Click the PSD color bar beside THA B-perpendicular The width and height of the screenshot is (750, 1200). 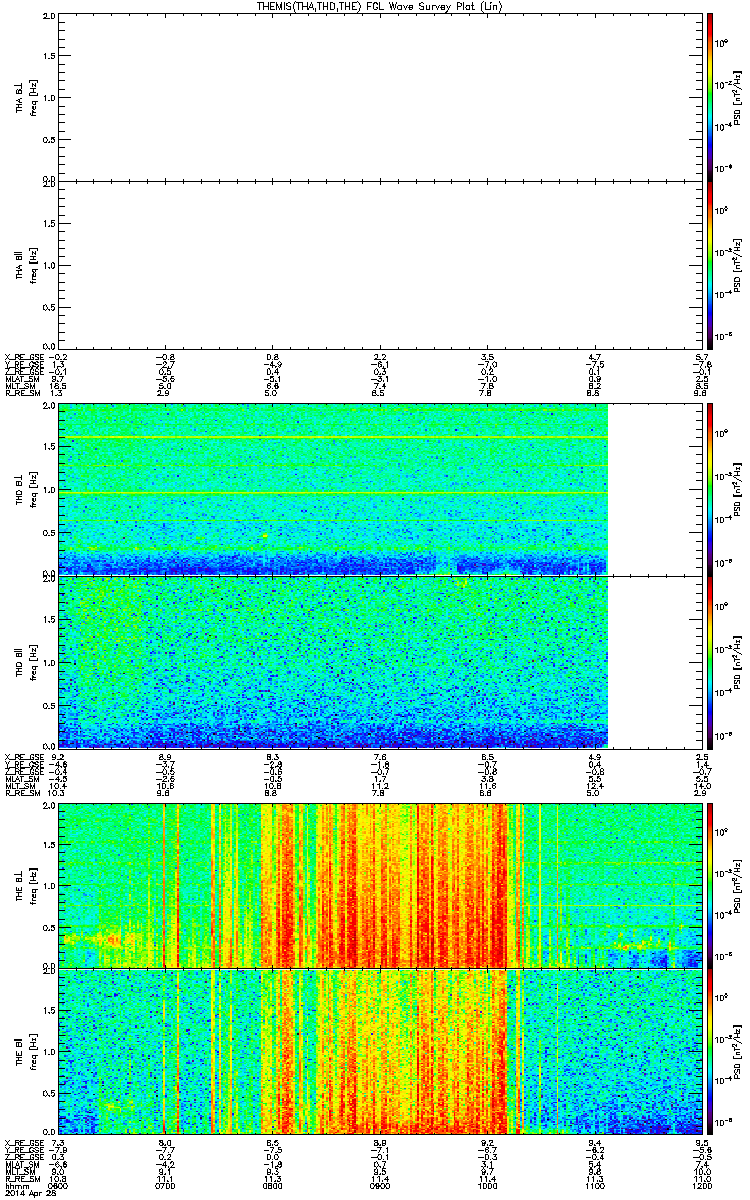[x=710, y=96]
